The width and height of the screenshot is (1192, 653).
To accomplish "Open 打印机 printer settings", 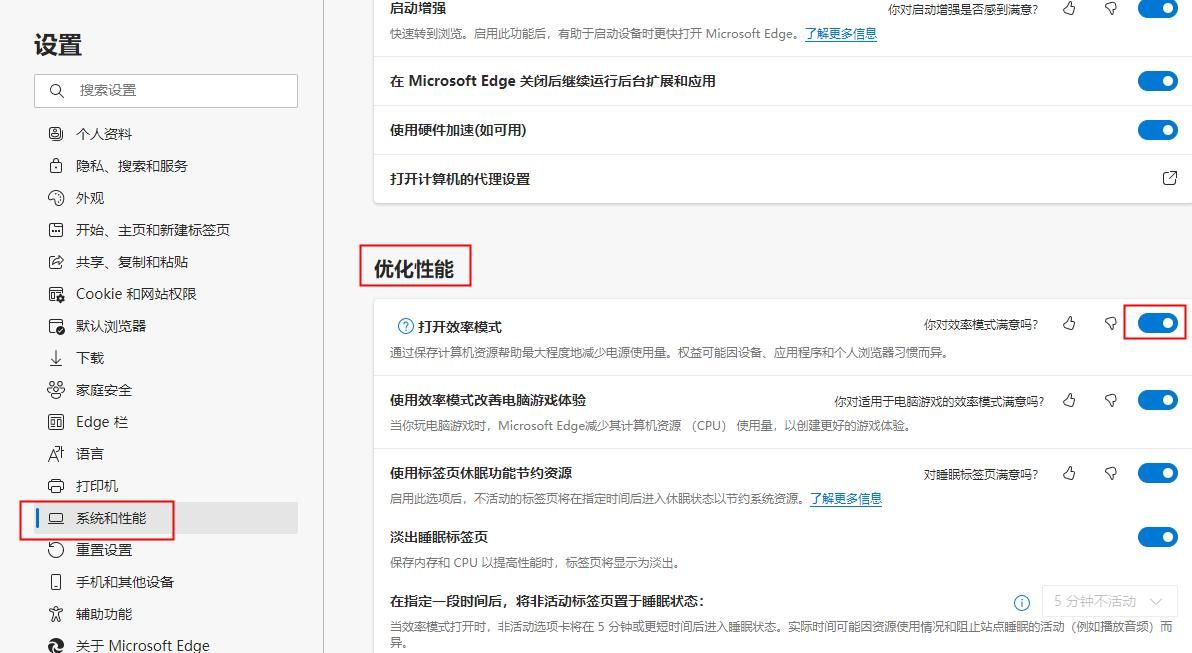I will [x=97, y=485].
